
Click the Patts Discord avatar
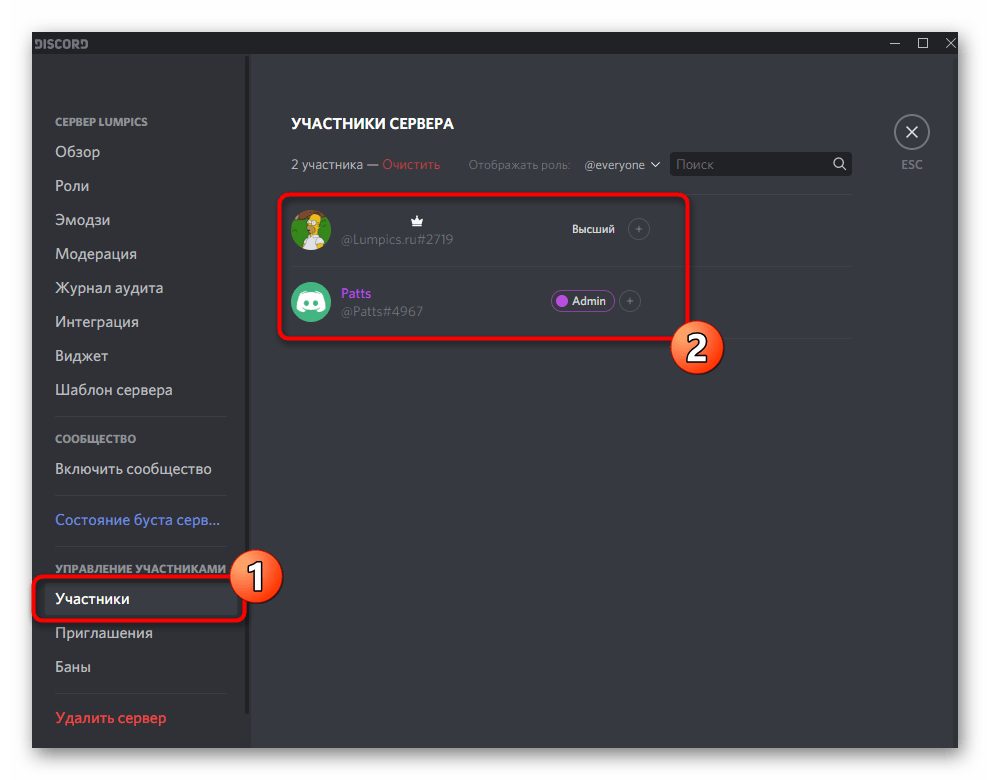(x=311, y=301)
